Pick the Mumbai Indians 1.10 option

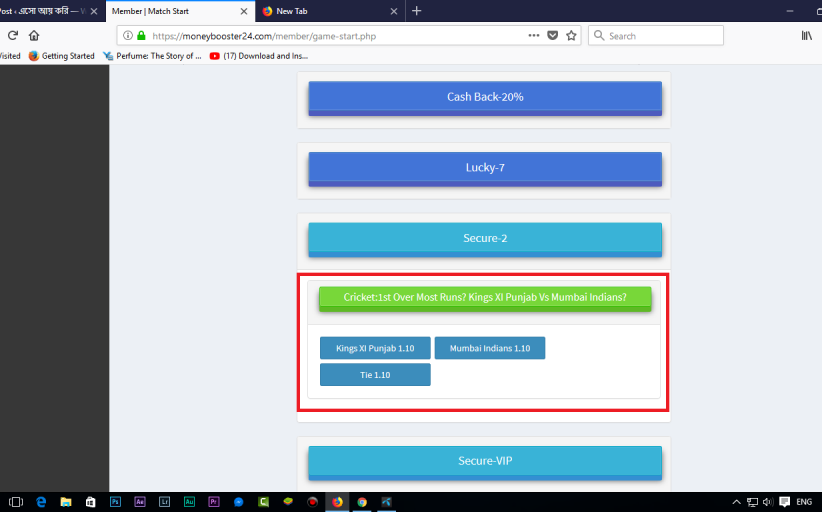point(489,348)
